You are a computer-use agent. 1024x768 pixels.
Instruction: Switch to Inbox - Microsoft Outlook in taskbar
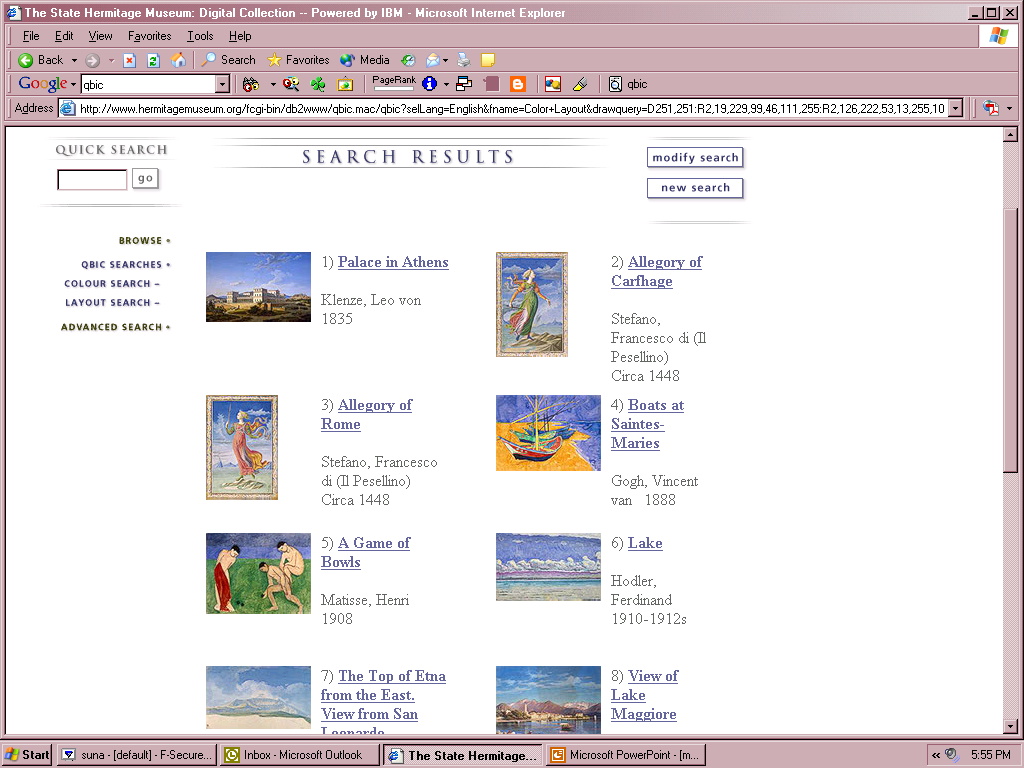[301, 755]
